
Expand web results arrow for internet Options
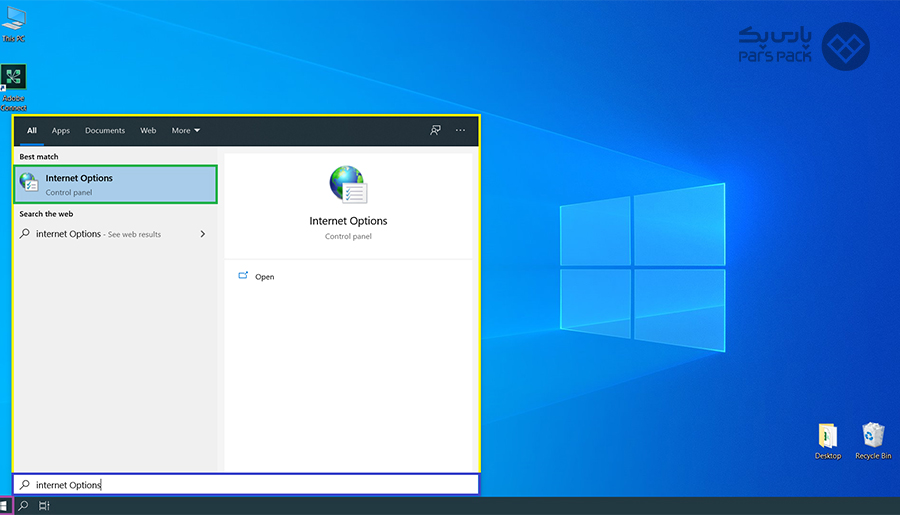(x=203, y=234)
